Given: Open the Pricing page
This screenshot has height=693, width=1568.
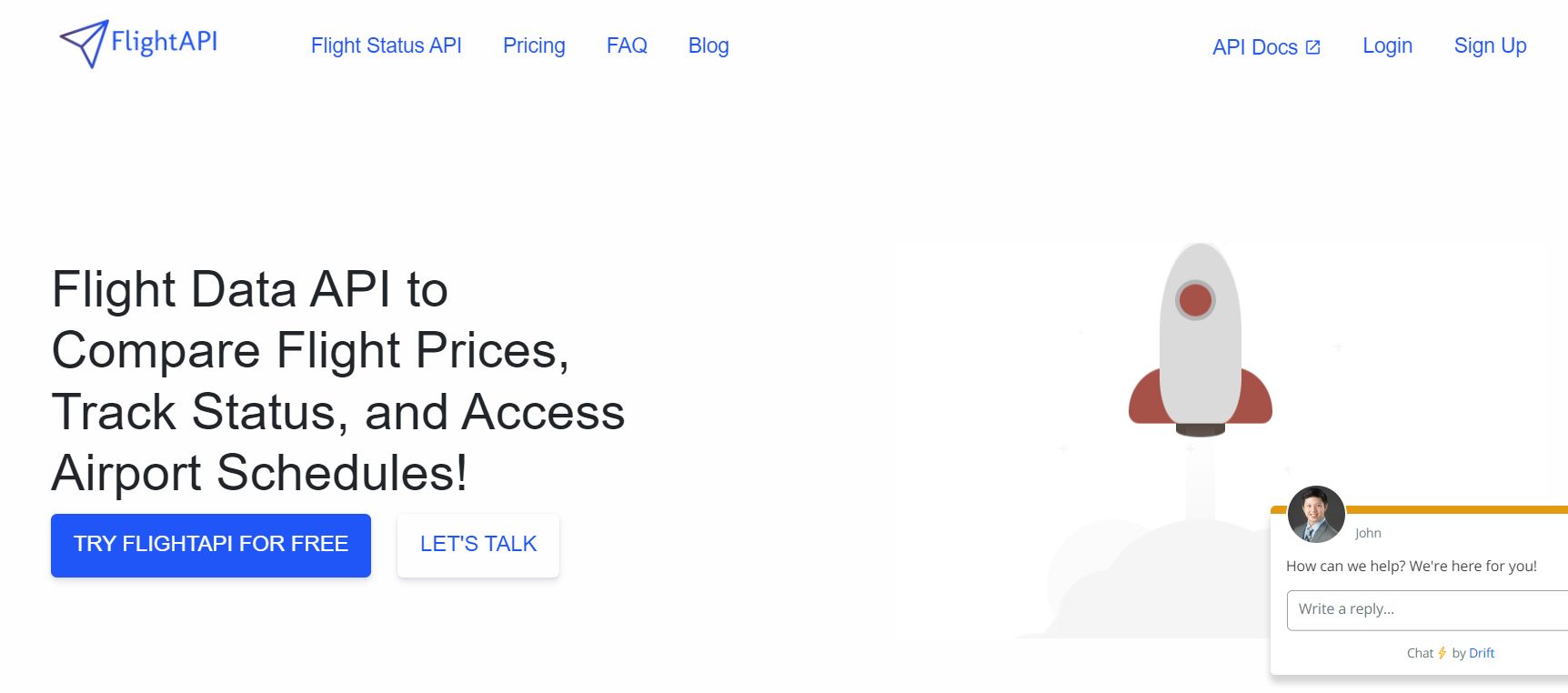Looking at the screenshot, I should 534,45.
